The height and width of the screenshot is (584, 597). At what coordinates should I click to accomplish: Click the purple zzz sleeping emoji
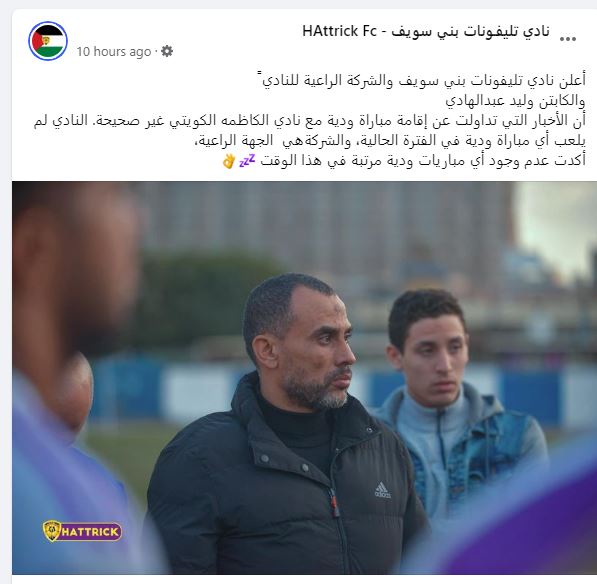point(247,161)
